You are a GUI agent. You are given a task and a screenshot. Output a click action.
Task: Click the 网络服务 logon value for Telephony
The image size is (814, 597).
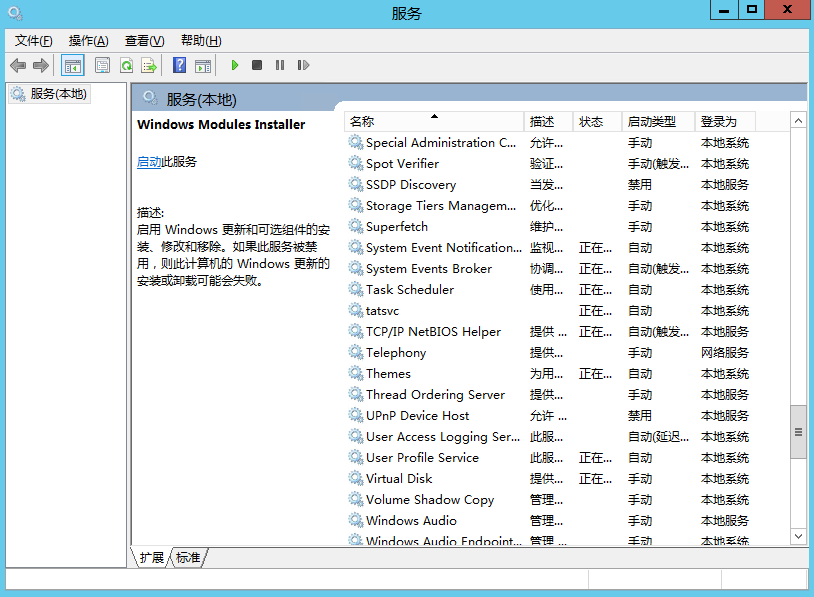tap(725, 352)
